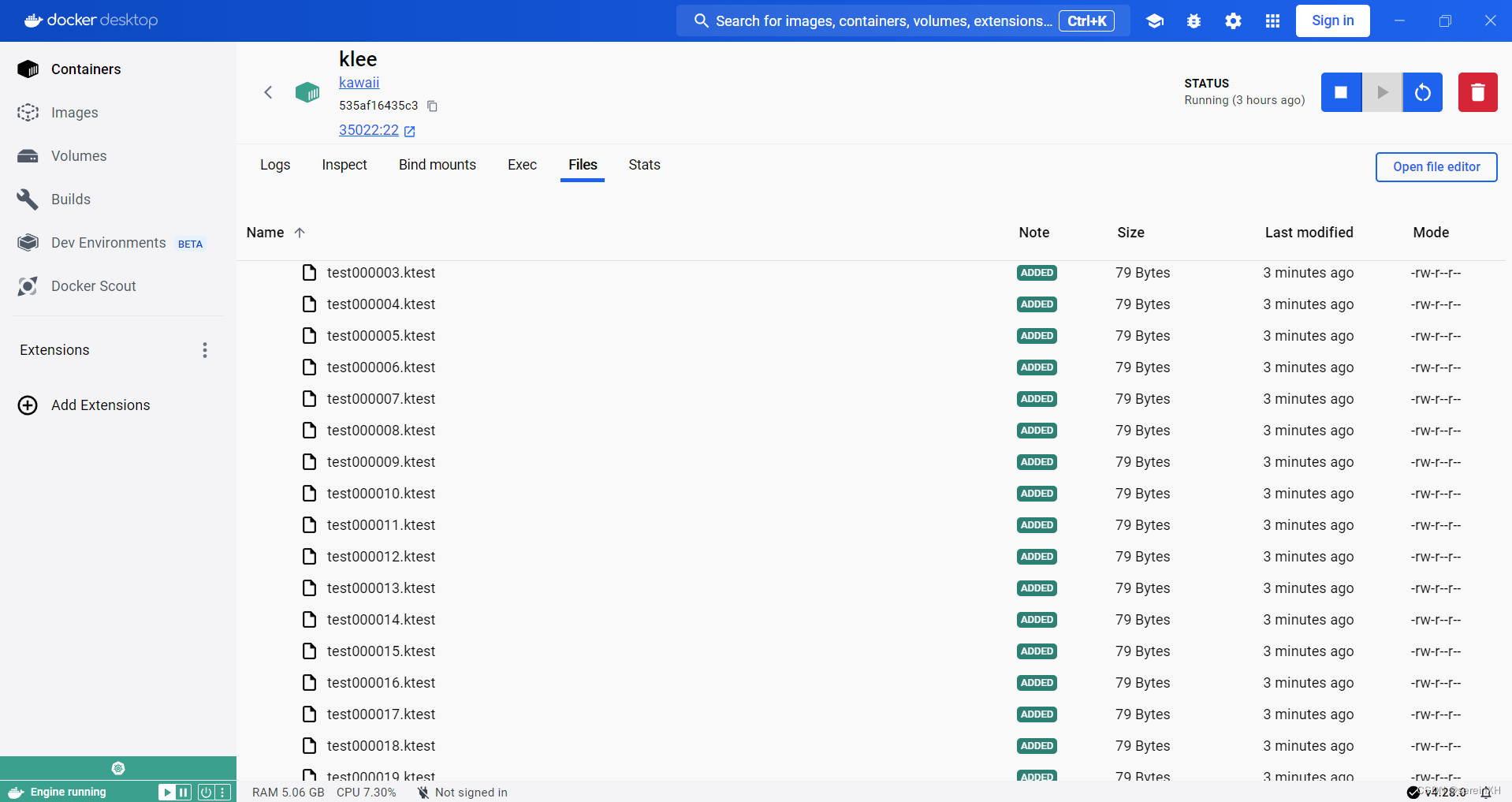Viewport: 1512px width, 802px height.
Task: Switch to the Stats tab
Action: 644,165
